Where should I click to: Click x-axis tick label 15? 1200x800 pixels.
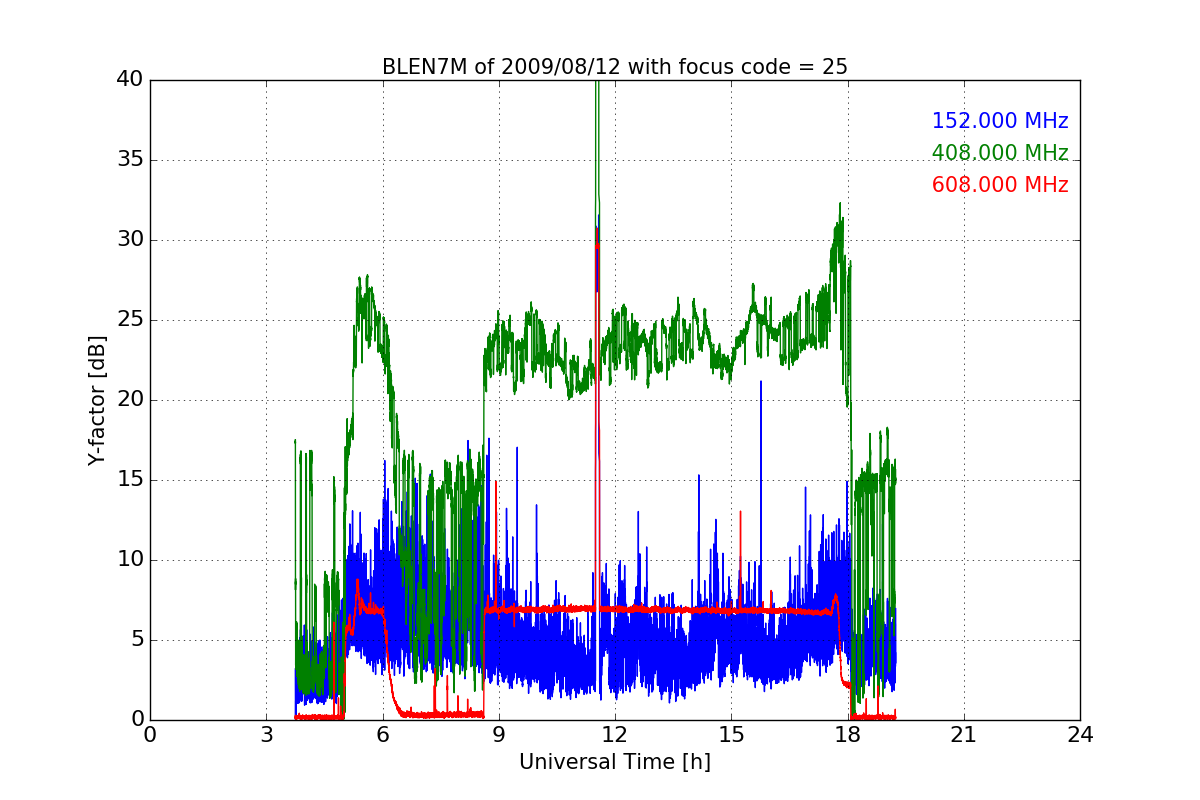(731, 734)
